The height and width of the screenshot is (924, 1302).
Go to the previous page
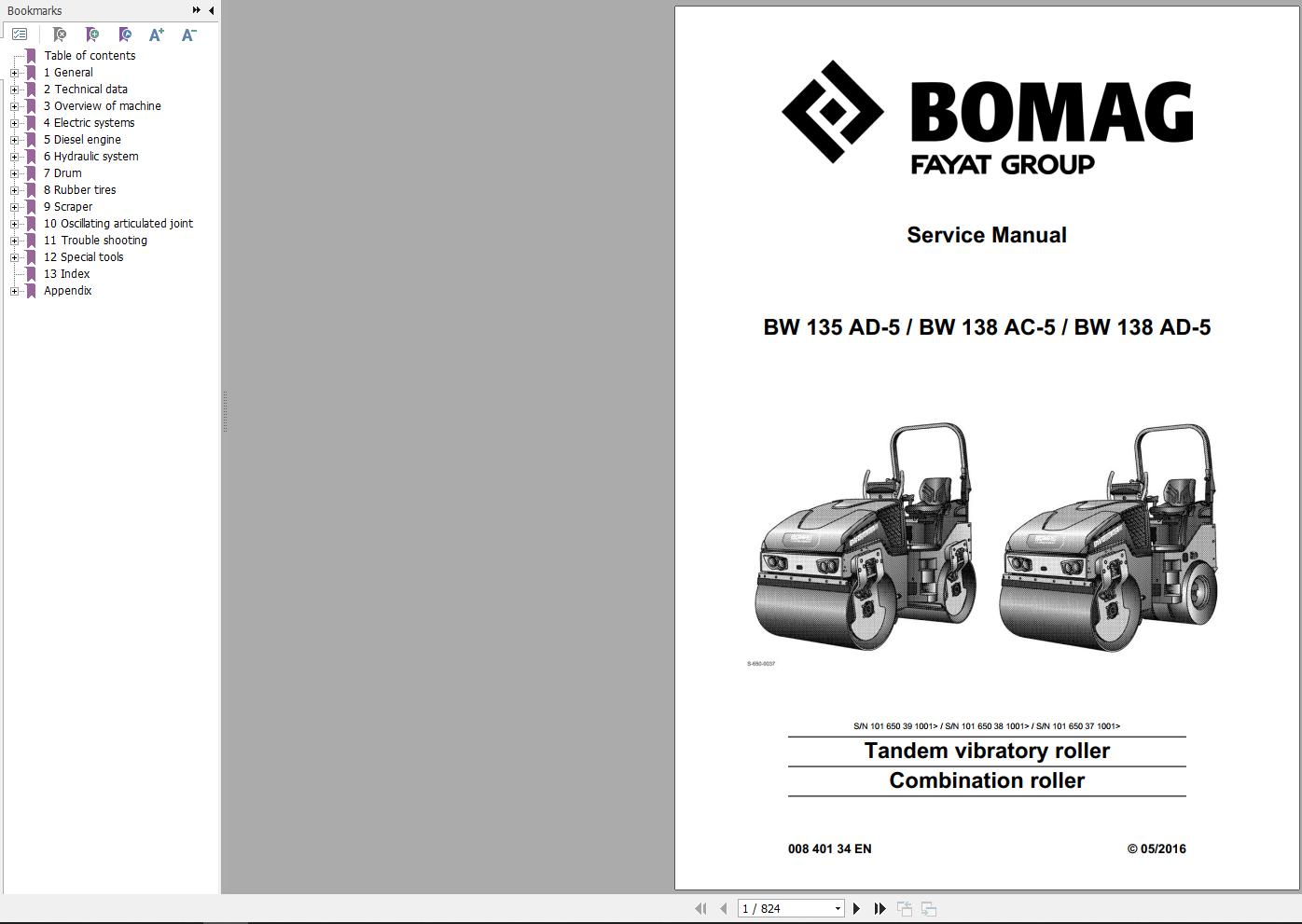723,908
